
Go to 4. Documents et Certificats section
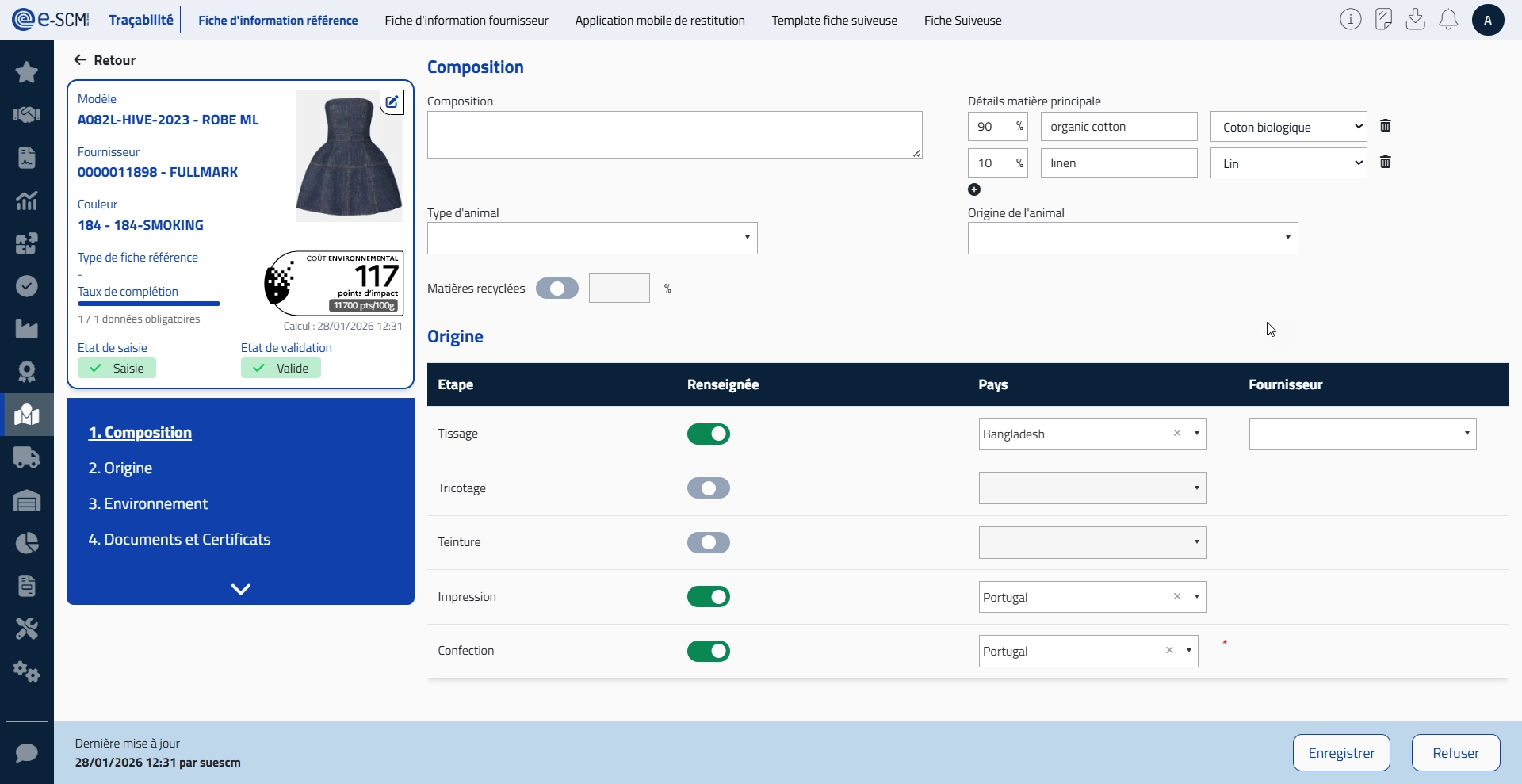tap(180, 539)
